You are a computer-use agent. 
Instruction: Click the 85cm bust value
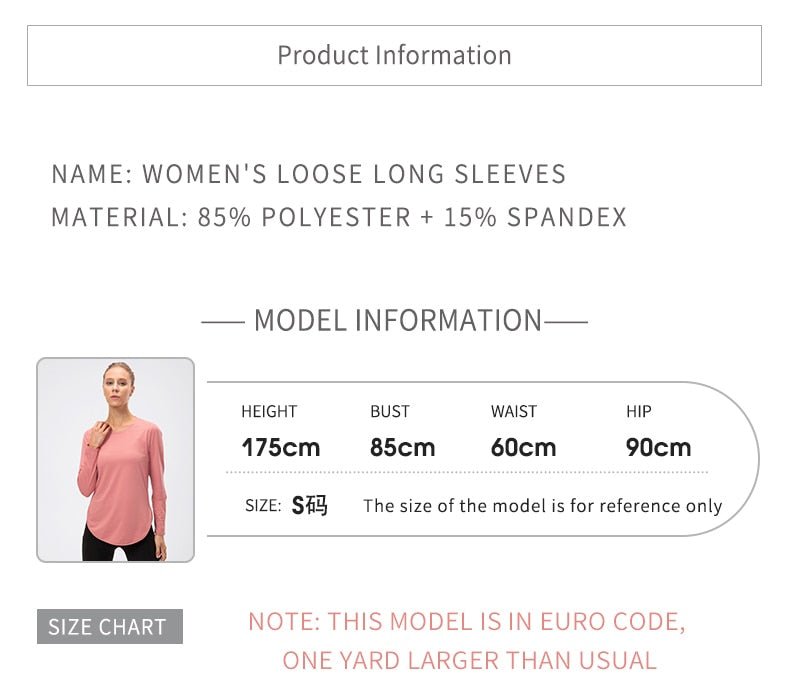tap(402, 447)
